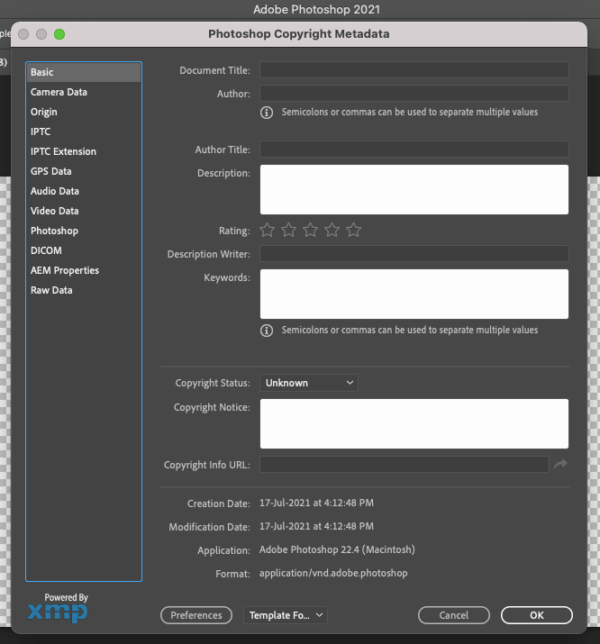
Task: Select the Basic category in sidebar
Action: click(x=84, y=72)
